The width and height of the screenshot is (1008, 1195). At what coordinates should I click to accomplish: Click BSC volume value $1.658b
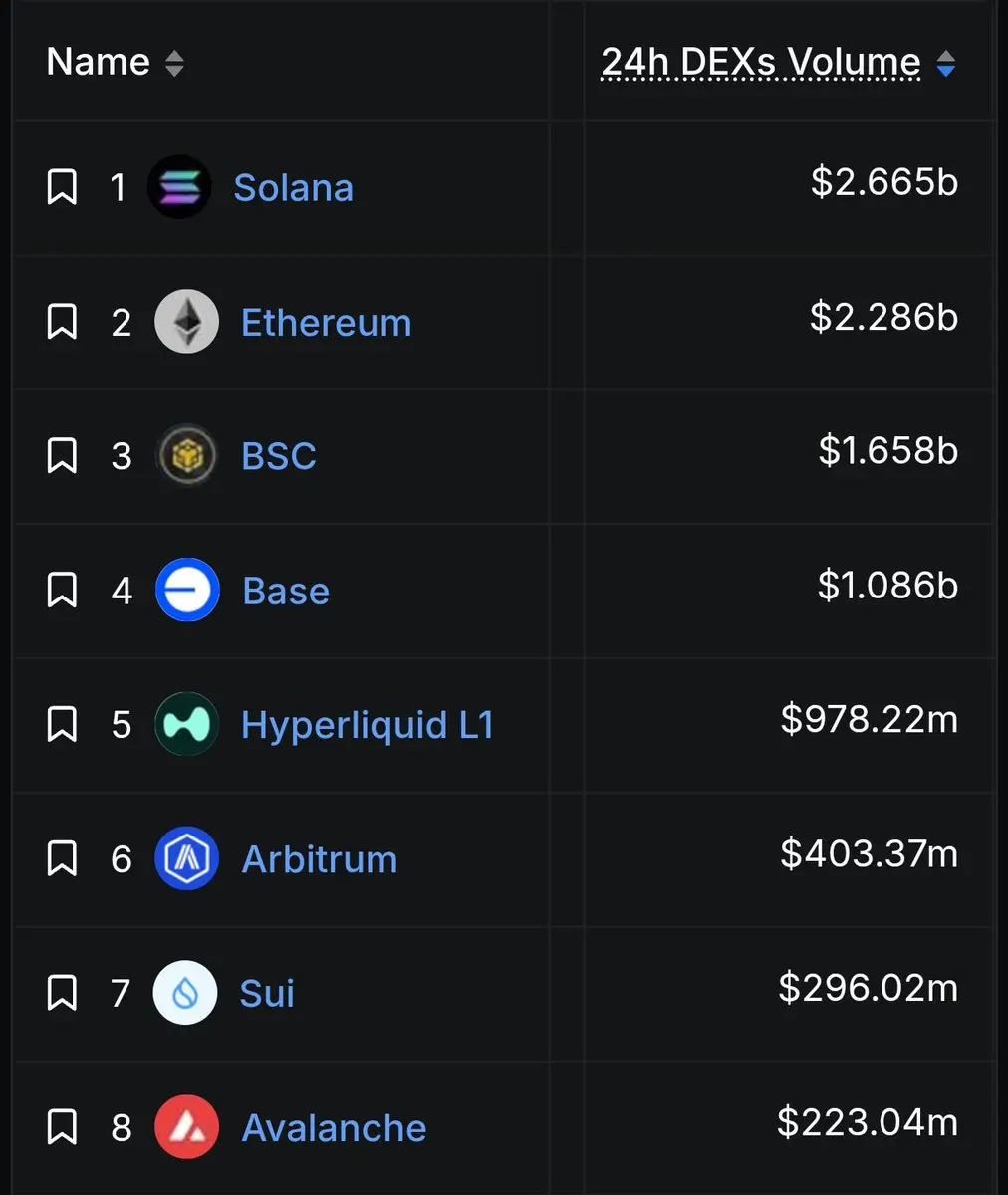pyautogui.click(x=888, y=450)
